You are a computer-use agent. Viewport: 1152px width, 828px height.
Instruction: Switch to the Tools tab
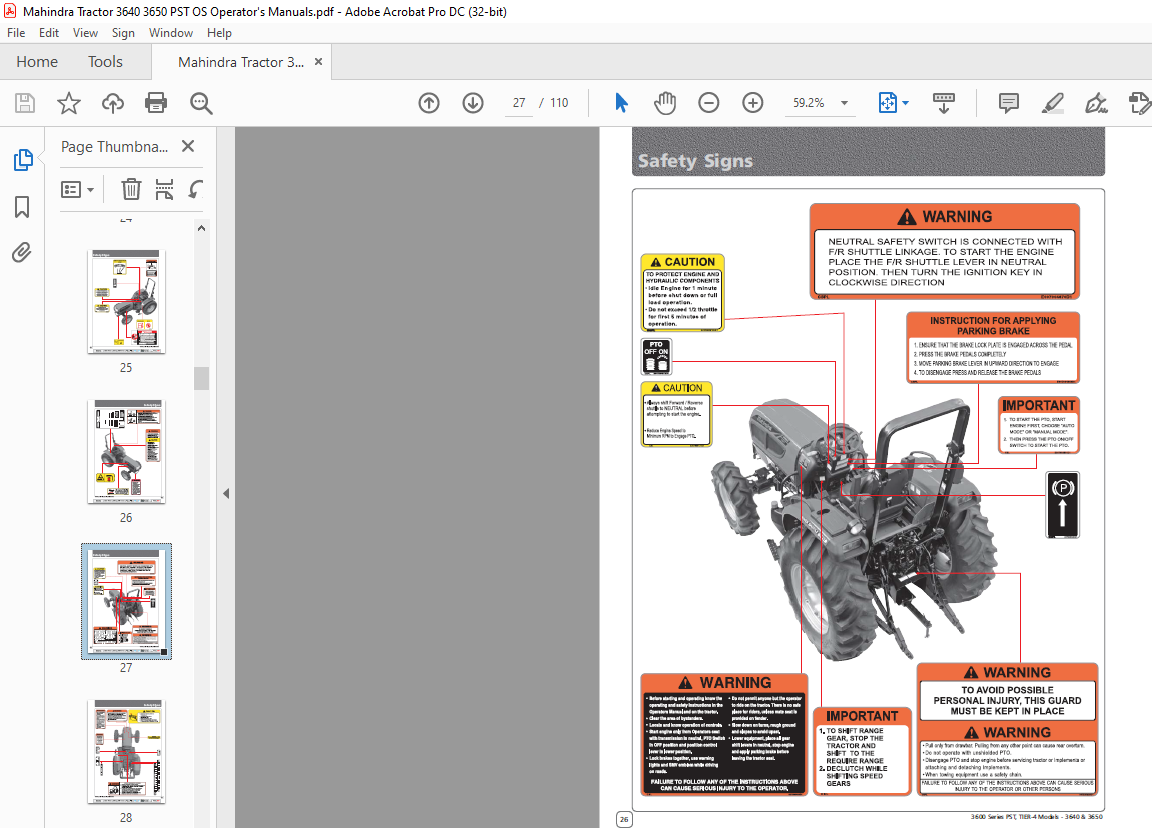tap(105, 62)
